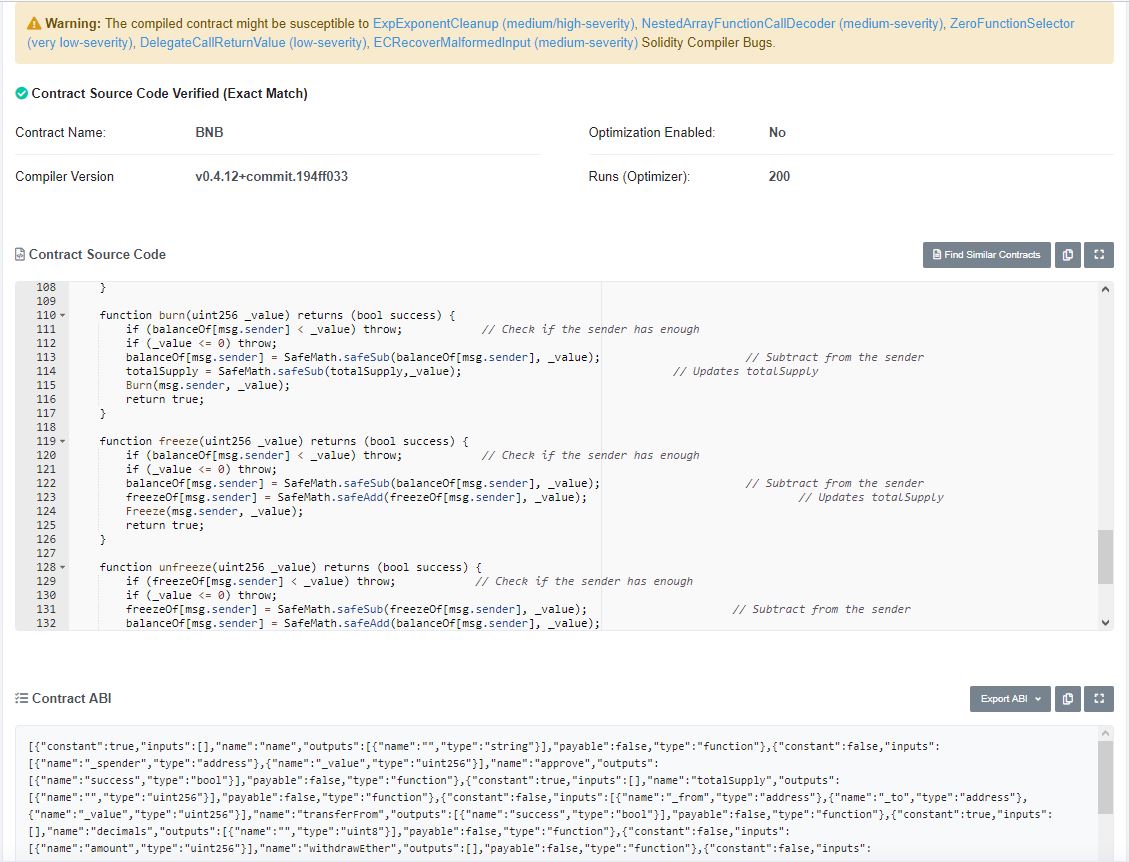Select the Optimization Enabled value No
Screen dimensions: 1129x862
777,133
